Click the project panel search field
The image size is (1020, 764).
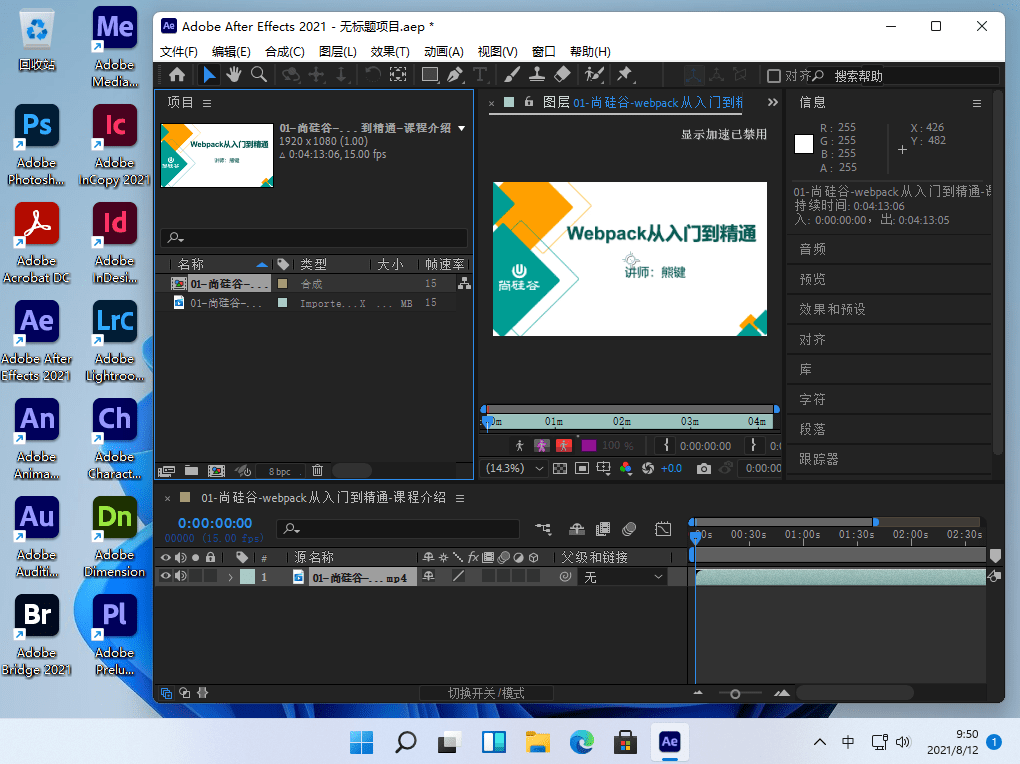click(x=314, y=238)
